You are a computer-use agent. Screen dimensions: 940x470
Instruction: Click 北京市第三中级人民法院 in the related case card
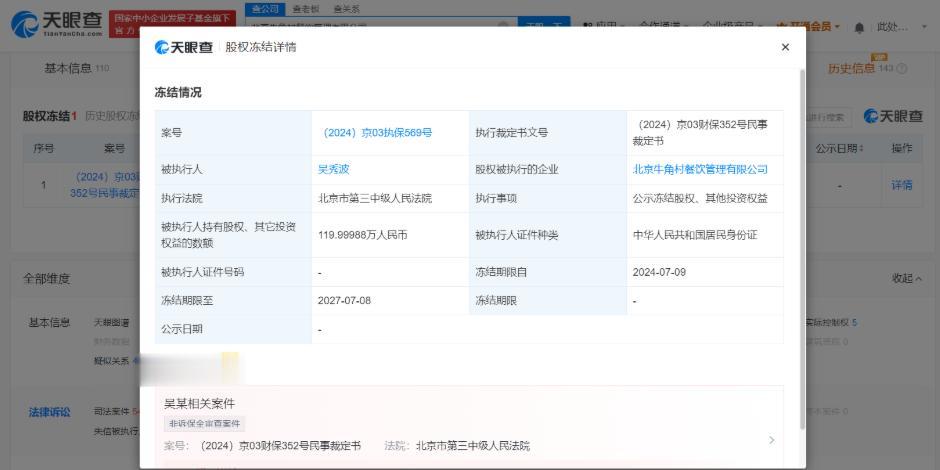pyautogui.click(x=473, y=446)
